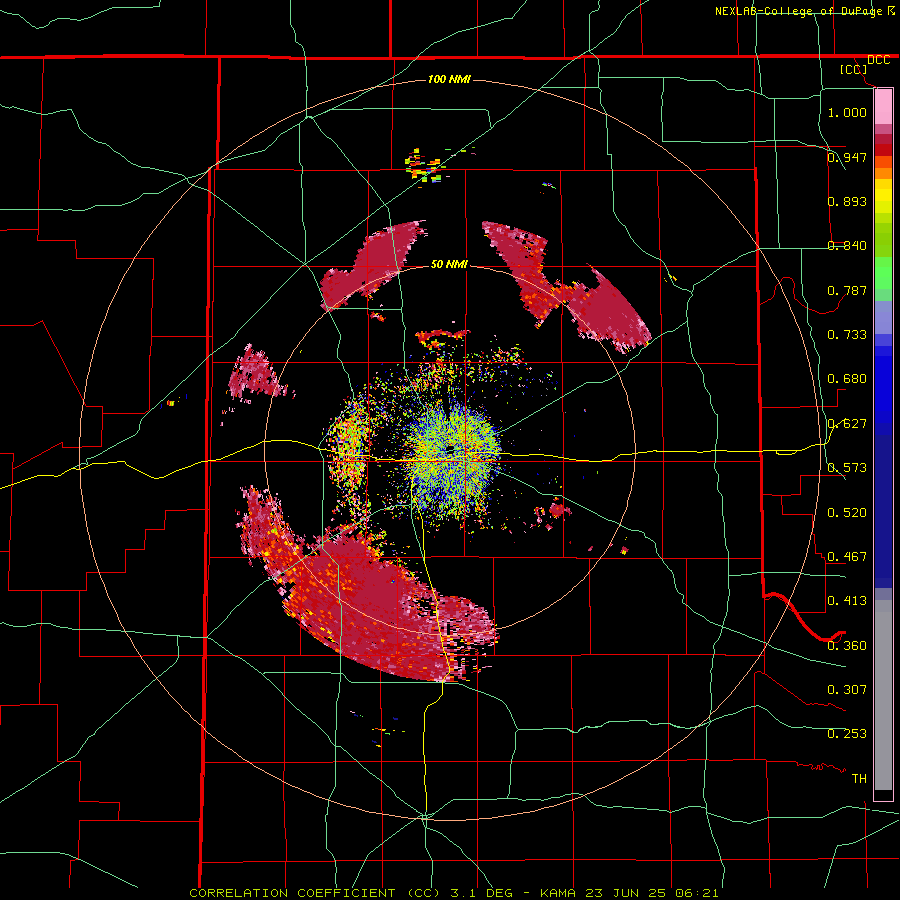Select the 0.627 scale value
This screenshot has height=900, width=900.
coord(847,424)
